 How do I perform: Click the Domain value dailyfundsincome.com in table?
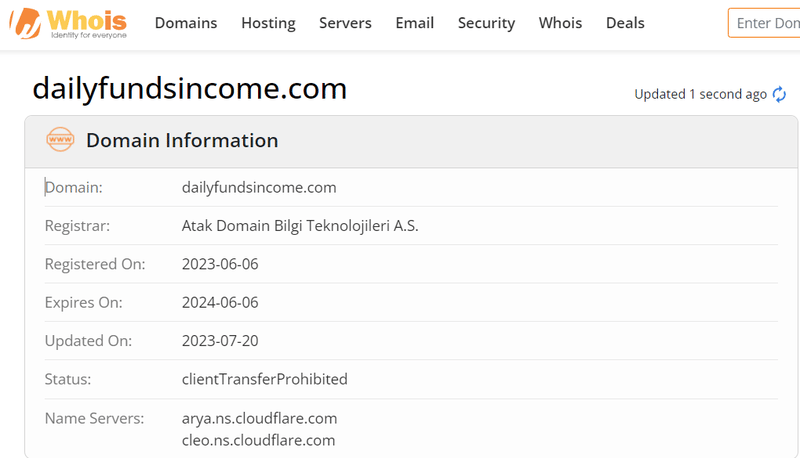click(259, 187)
